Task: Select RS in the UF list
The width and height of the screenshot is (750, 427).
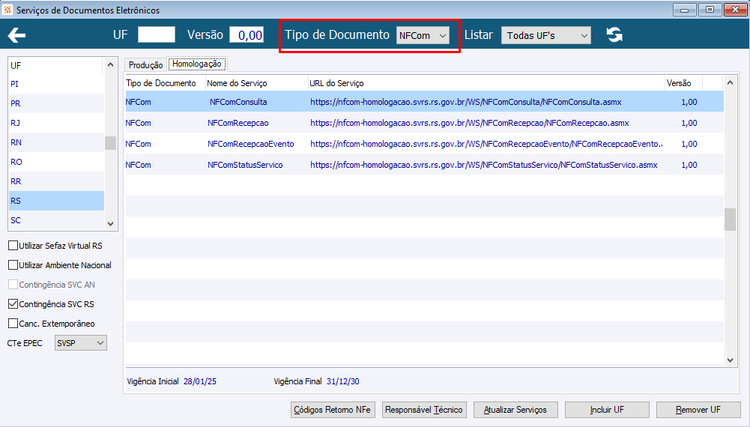Action: (x=56, y=201)
